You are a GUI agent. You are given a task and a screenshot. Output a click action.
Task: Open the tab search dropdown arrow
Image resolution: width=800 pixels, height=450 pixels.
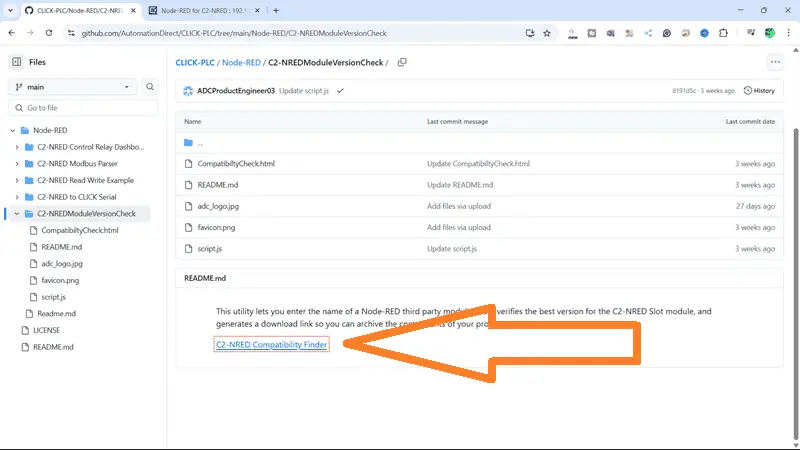point(10,10)
